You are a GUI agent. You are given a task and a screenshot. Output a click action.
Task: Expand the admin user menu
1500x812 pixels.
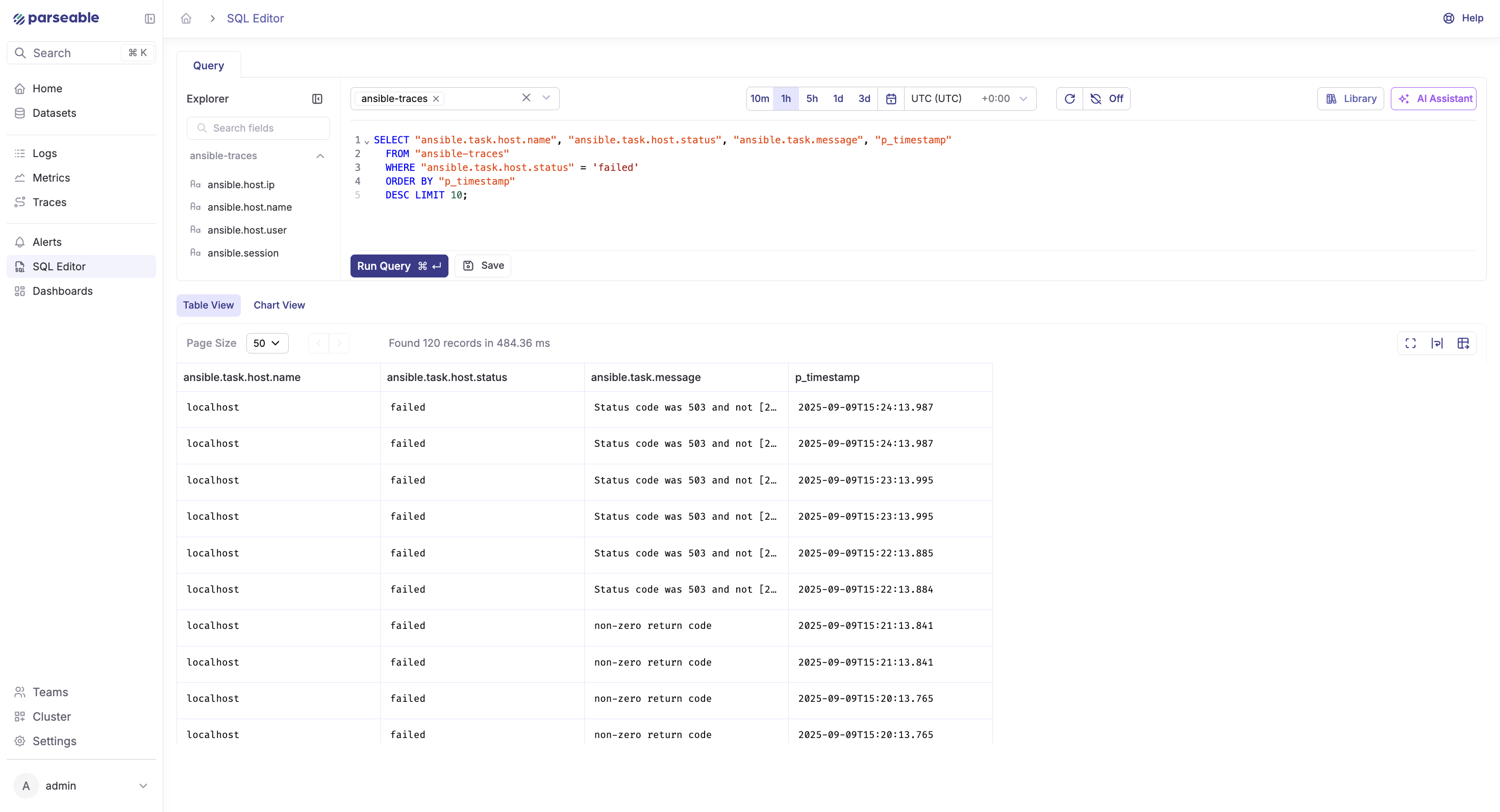[81, 786]
